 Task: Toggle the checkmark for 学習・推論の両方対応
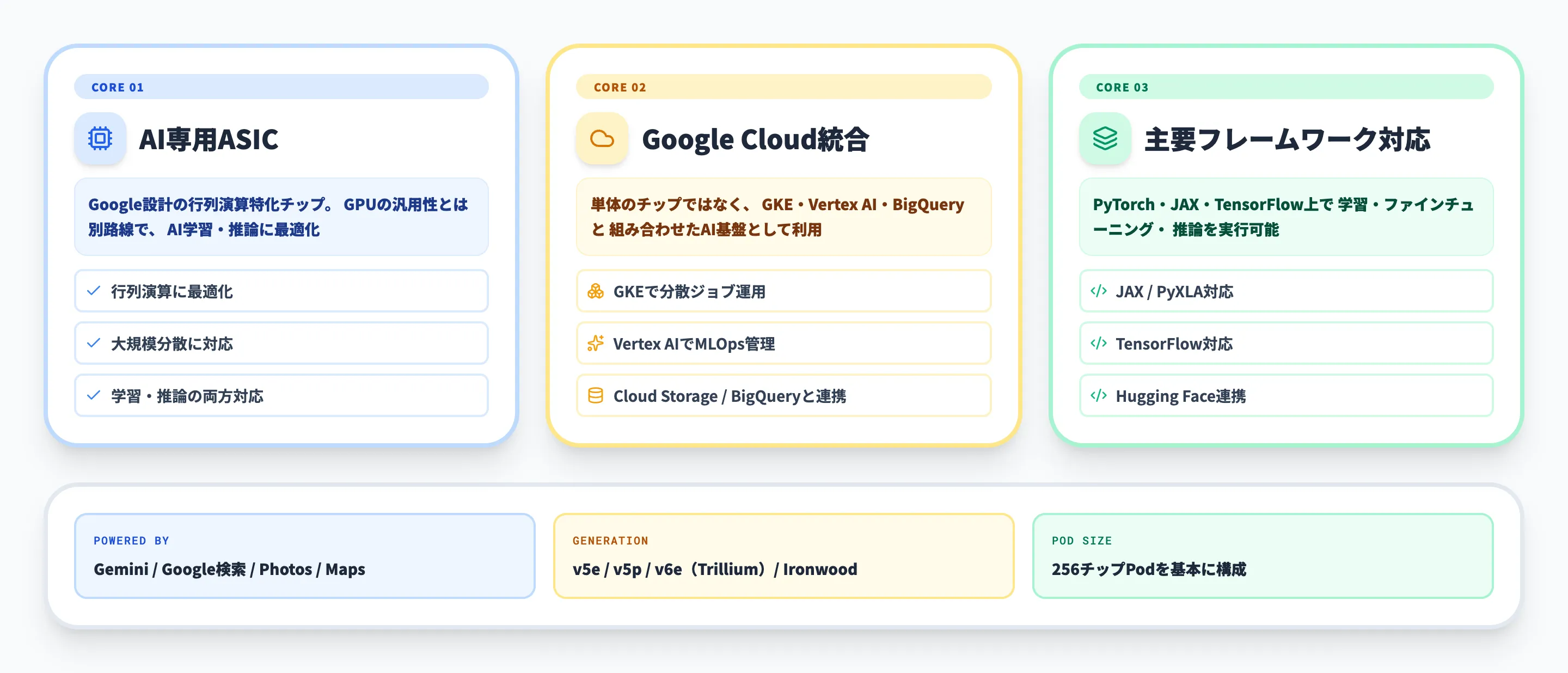[93, 395]
